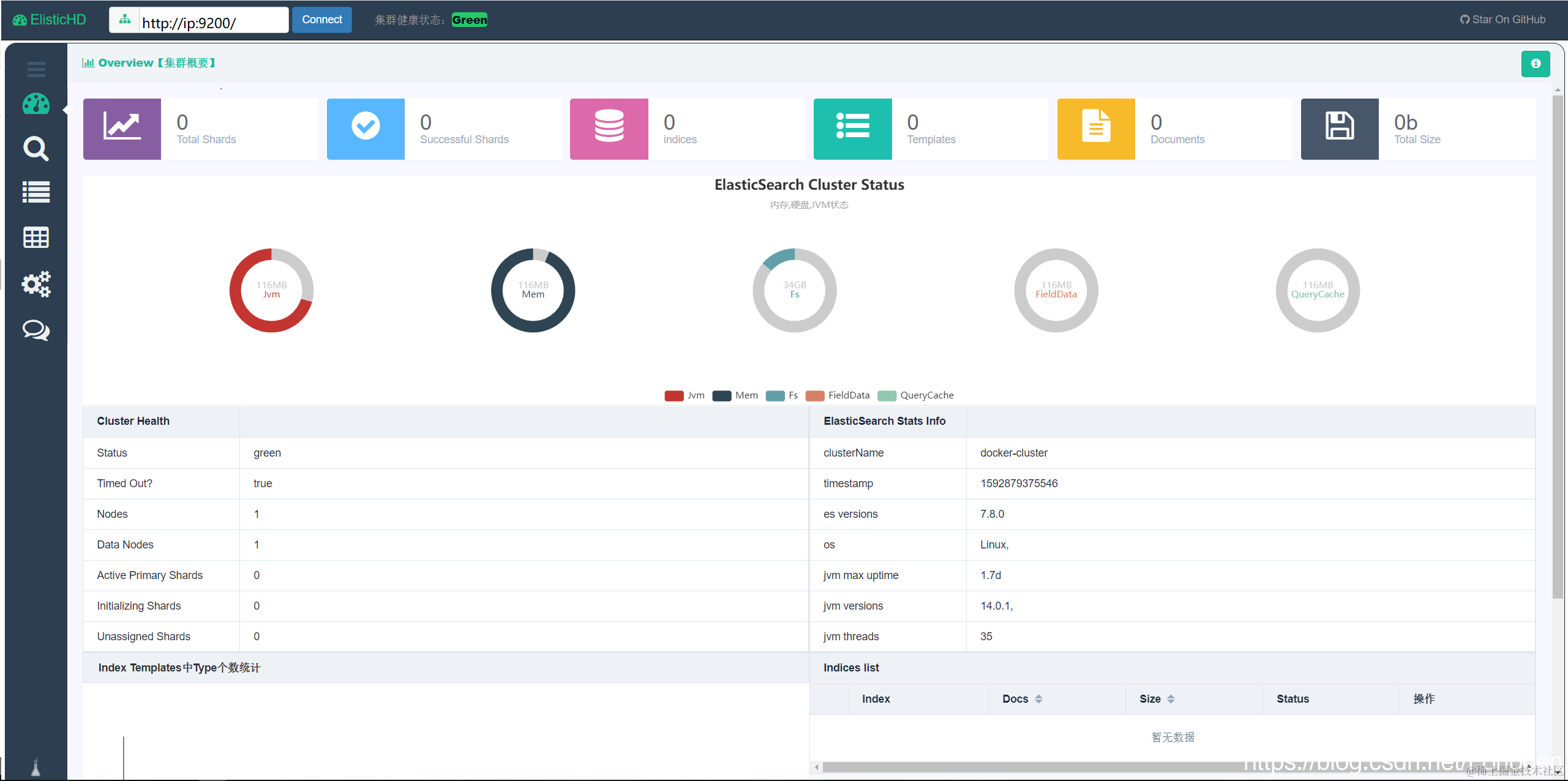Image resolution: width=1568 pixels, height=781 pixels.
Task: Click the hamburger menu icon in sidebar
Action: [x=36, y=69]
